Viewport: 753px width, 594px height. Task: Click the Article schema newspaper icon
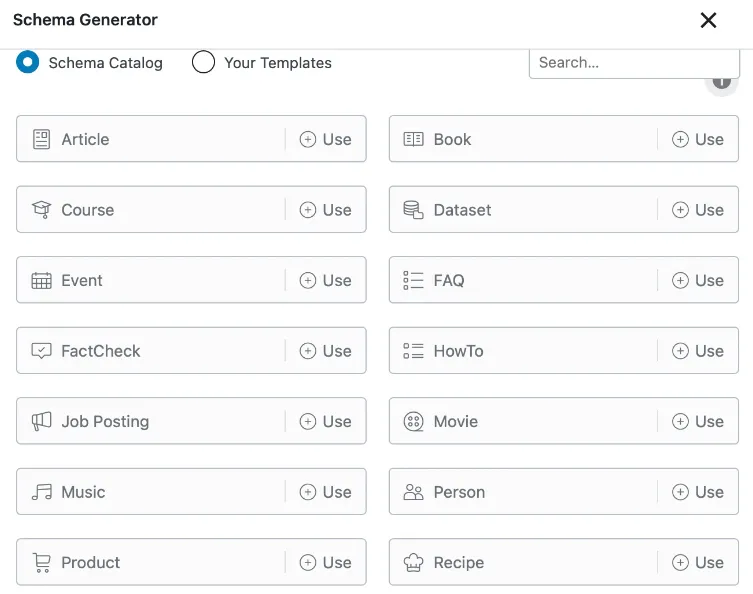pos(41,139)
